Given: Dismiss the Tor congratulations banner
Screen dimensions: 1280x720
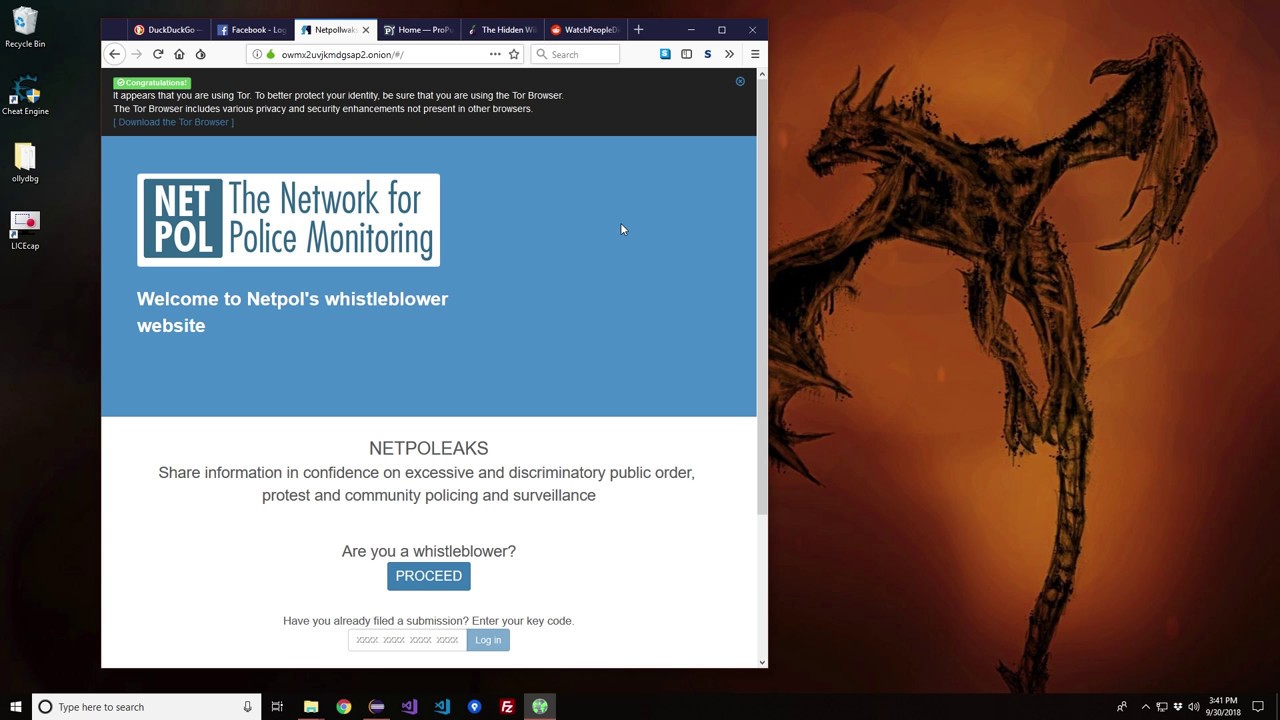Looking at the screenshot, I should pos(740,81).
